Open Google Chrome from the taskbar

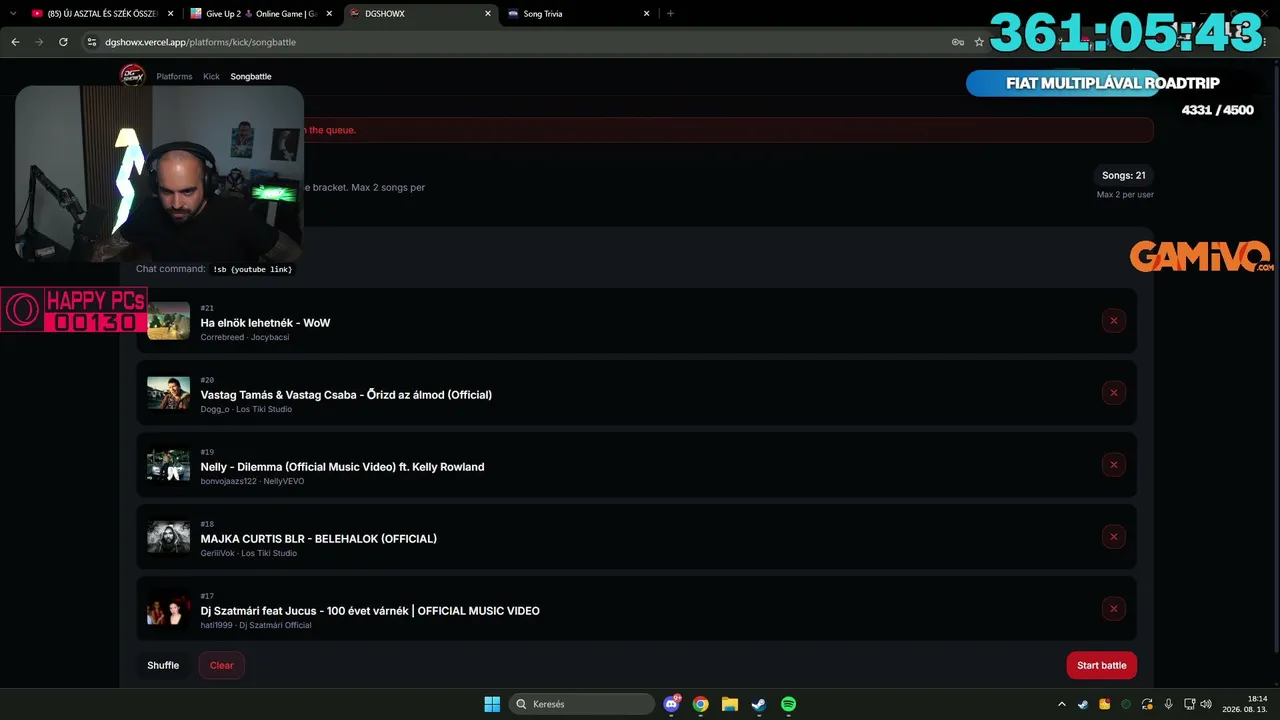coord(701,704)
